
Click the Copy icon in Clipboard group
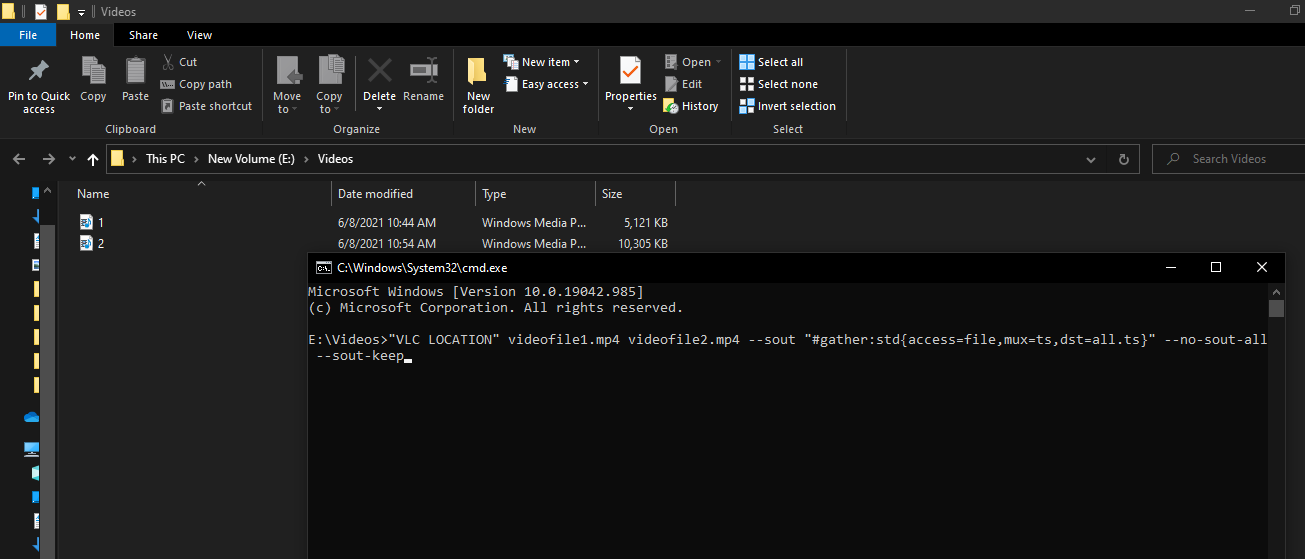click(93, 72)
